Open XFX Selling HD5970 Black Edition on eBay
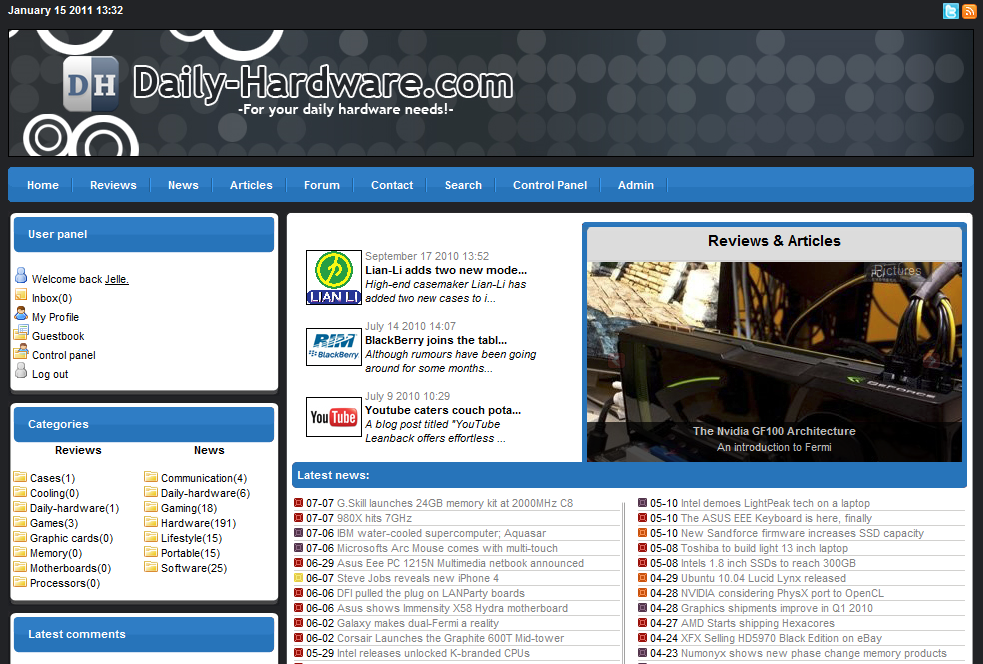This screenshot has height=664, width=983. [x=781, y=638]
